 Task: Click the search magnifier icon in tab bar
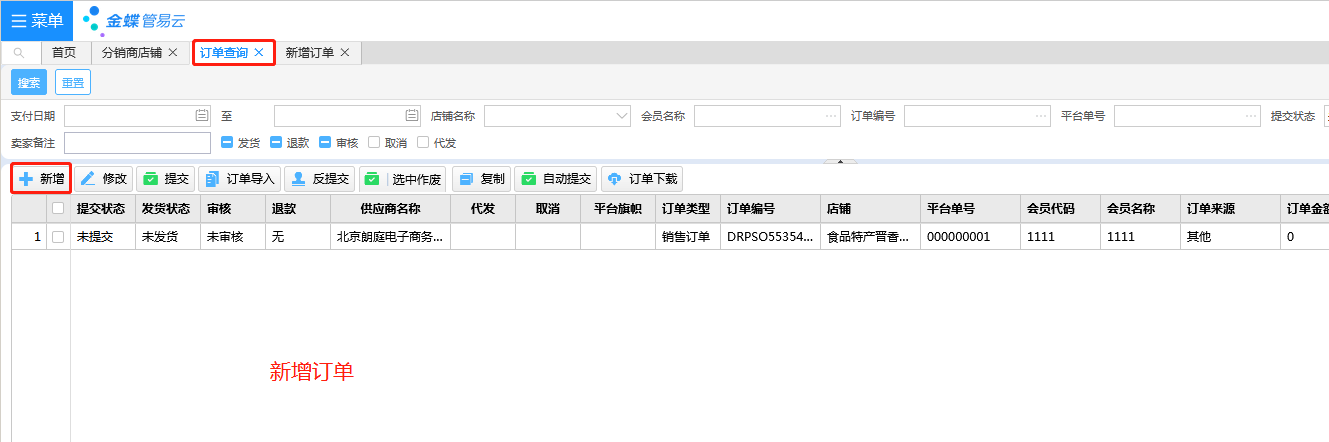pos(19,53)
